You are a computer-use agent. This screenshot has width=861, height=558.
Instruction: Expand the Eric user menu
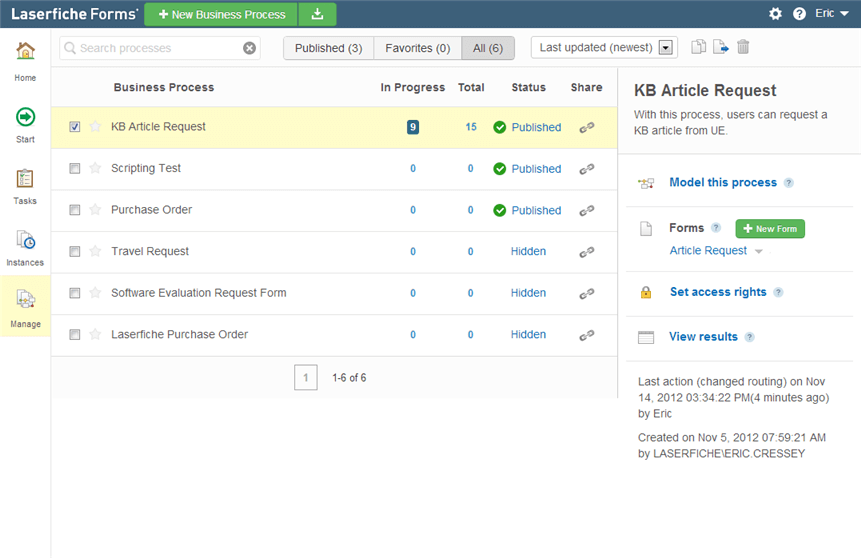(831, 14)
